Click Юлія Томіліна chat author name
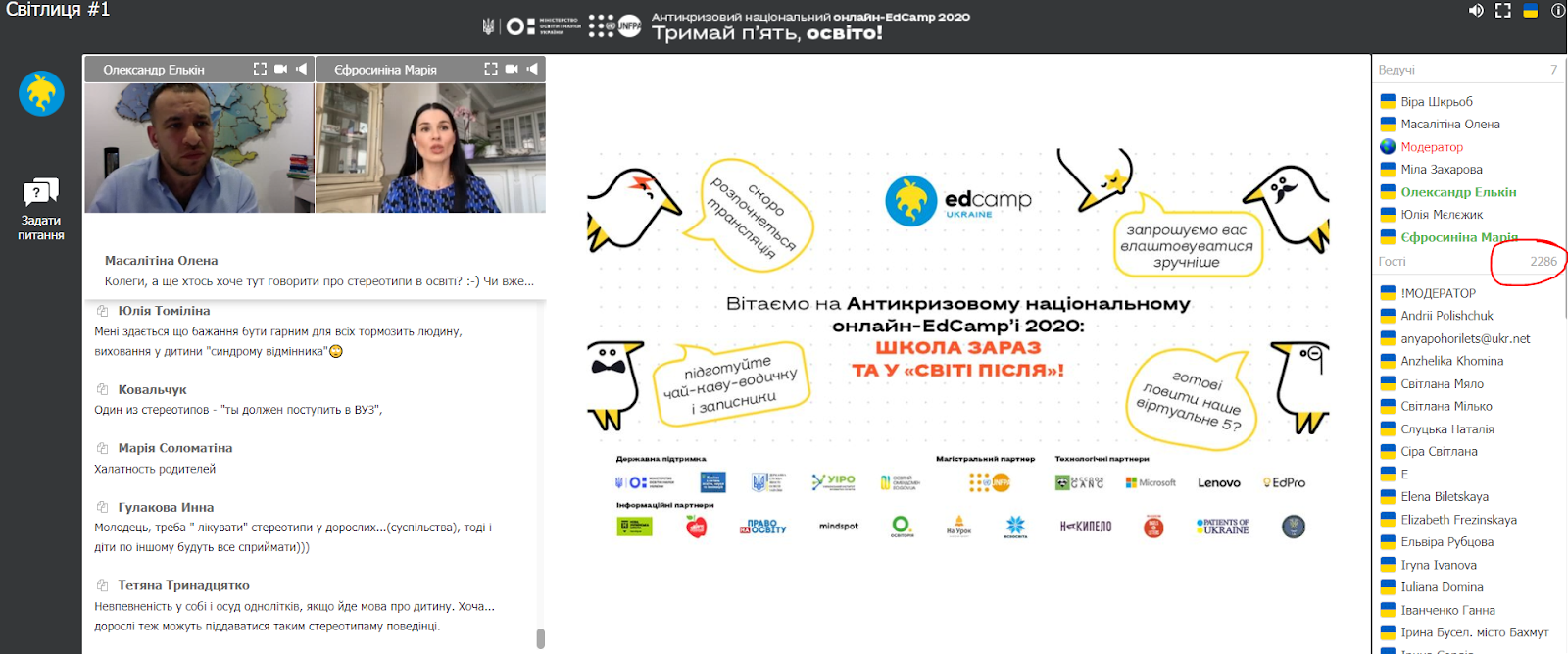This screenshot has height=654, width=1568. click(164, 311)
